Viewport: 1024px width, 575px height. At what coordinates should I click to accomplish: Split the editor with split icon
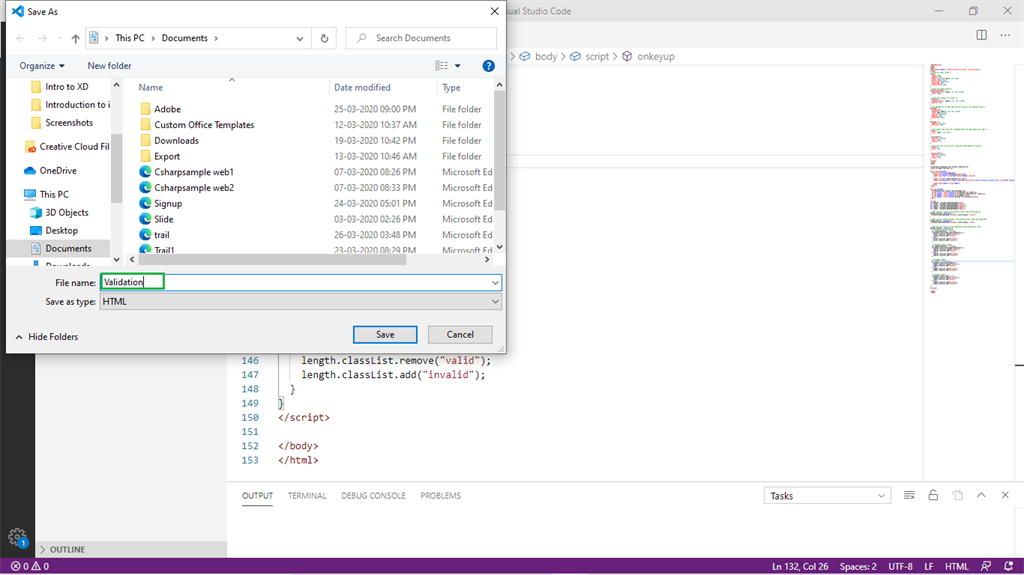982,35
